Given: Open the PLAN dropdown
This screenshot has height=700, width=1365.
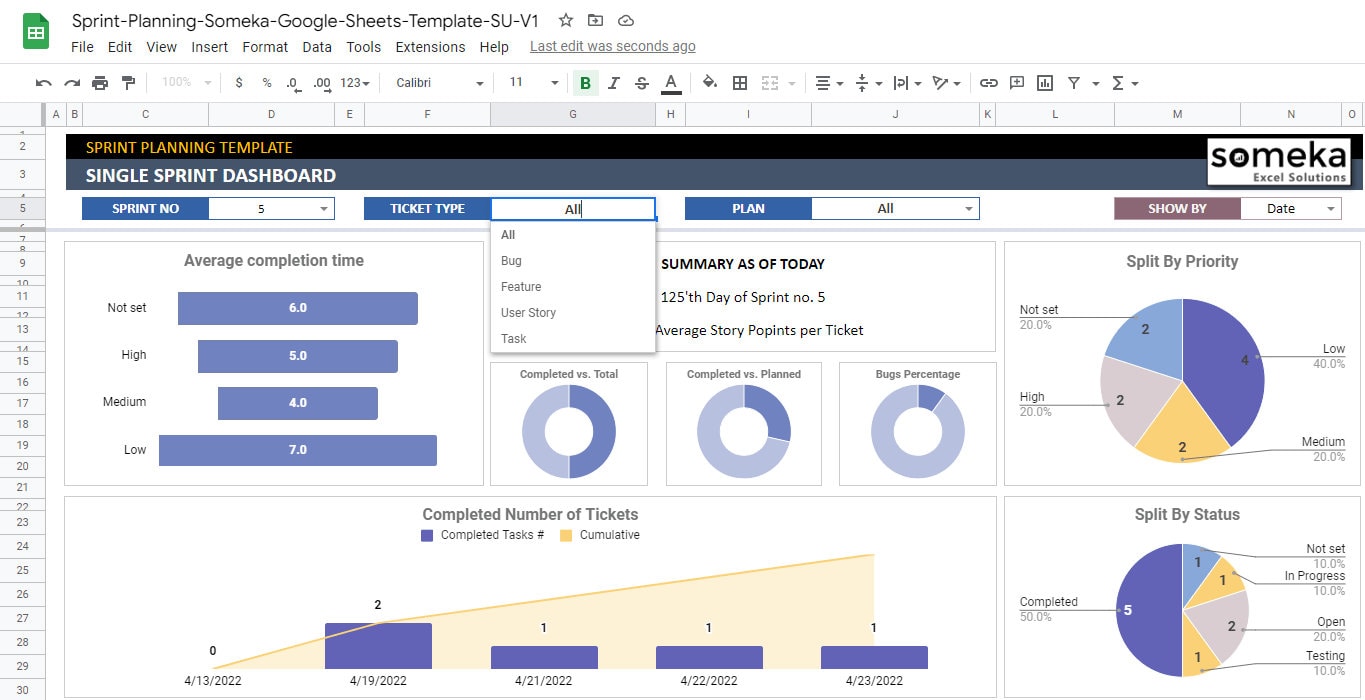Looking at the screenshot, I should tap(968, 208).
